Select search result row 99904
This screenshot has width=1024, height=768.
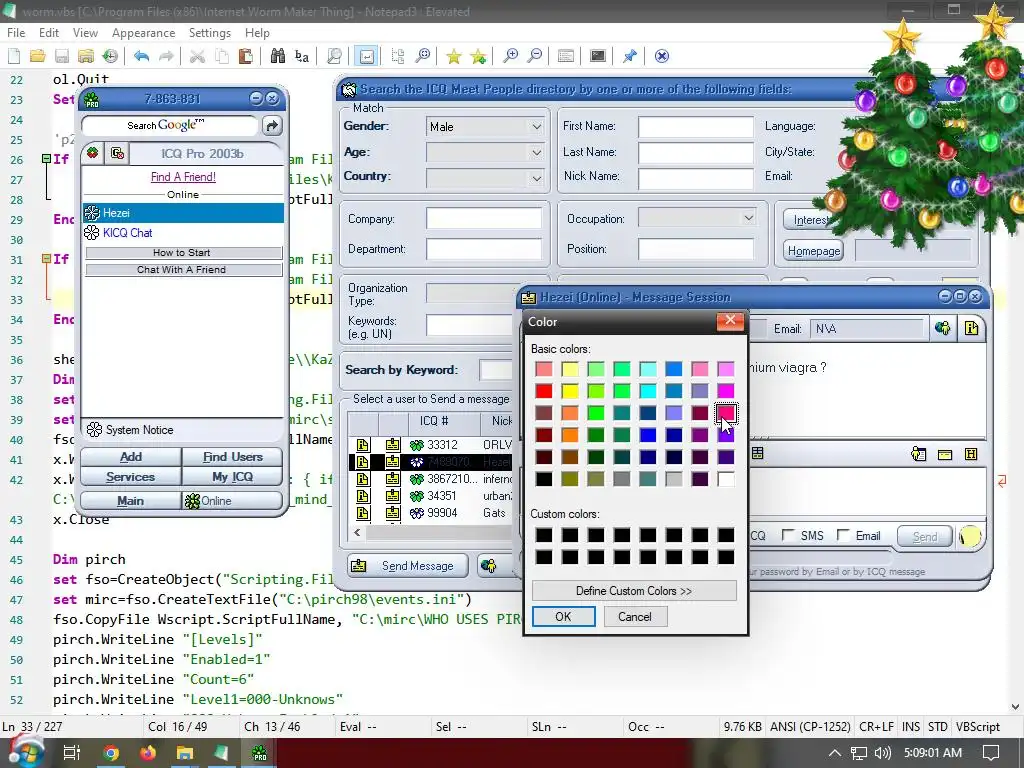click(431, 513)
